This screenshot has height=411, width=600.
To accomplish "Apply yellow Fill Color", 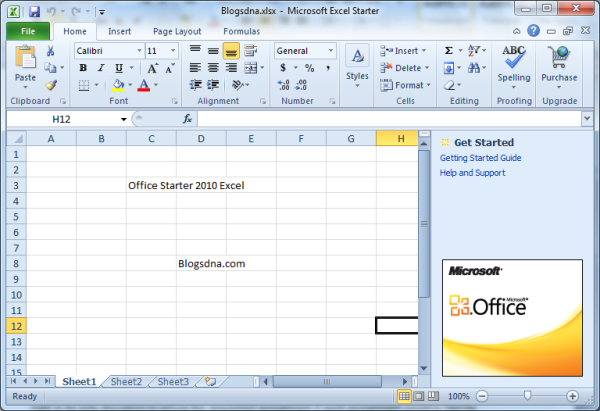I will coord(118,85).
